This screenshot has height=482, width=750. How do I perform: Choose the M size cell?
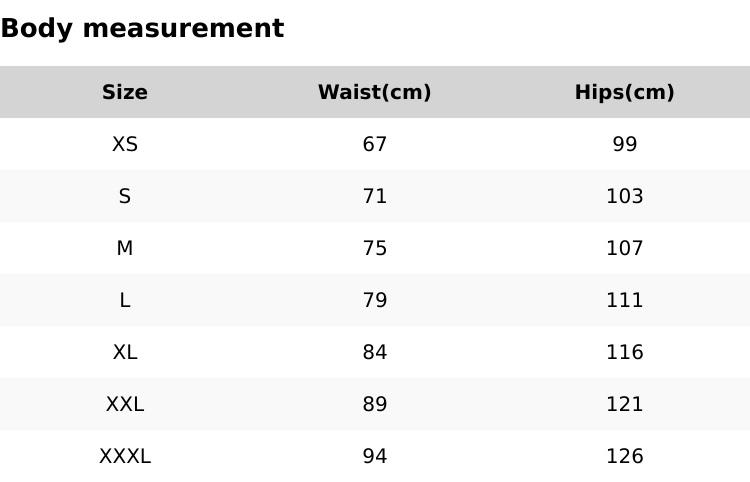[125, 249]
